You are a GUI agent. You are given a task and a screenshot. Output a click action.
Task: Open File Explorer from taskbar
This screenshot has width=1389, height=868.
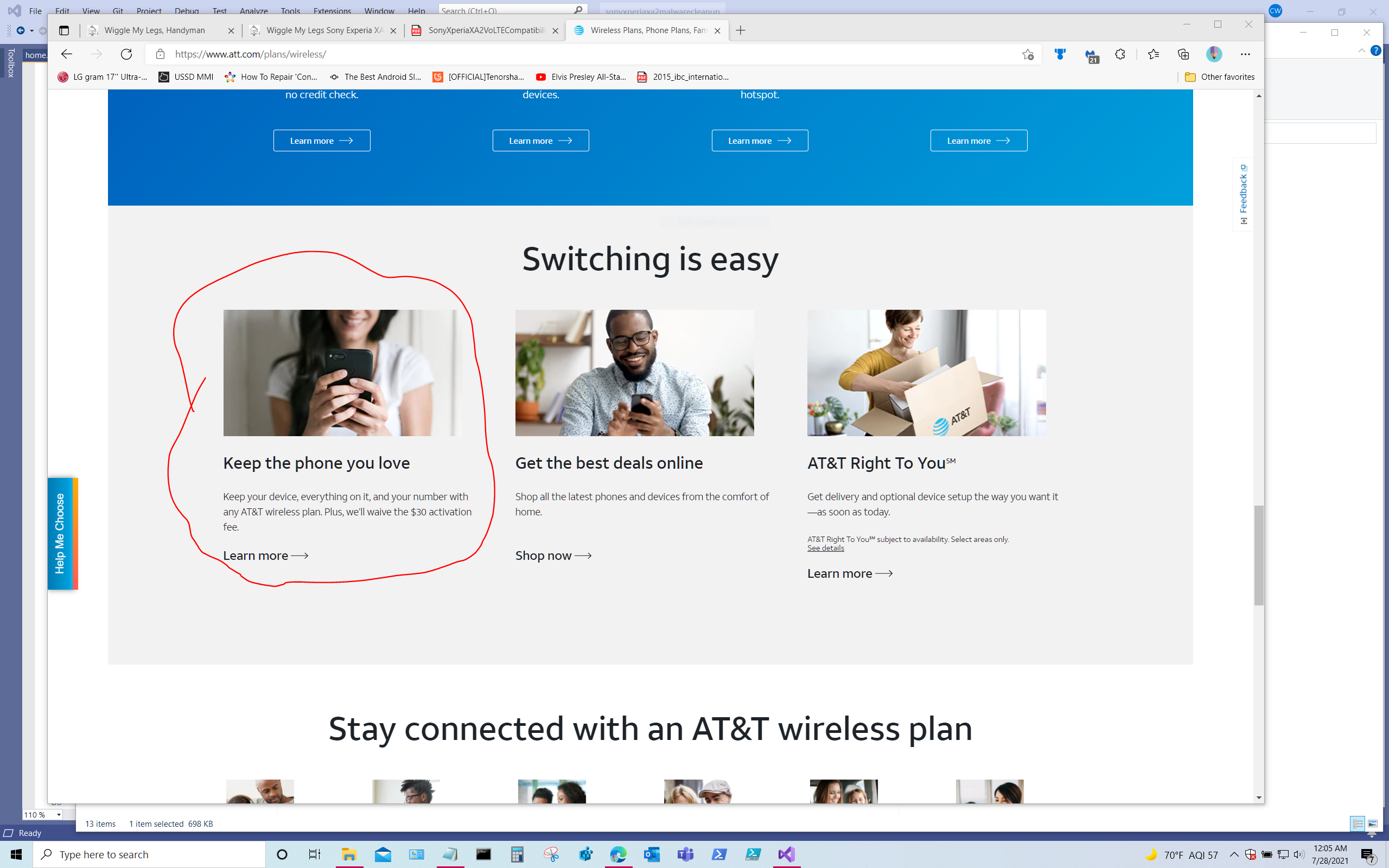click(348, 854)
